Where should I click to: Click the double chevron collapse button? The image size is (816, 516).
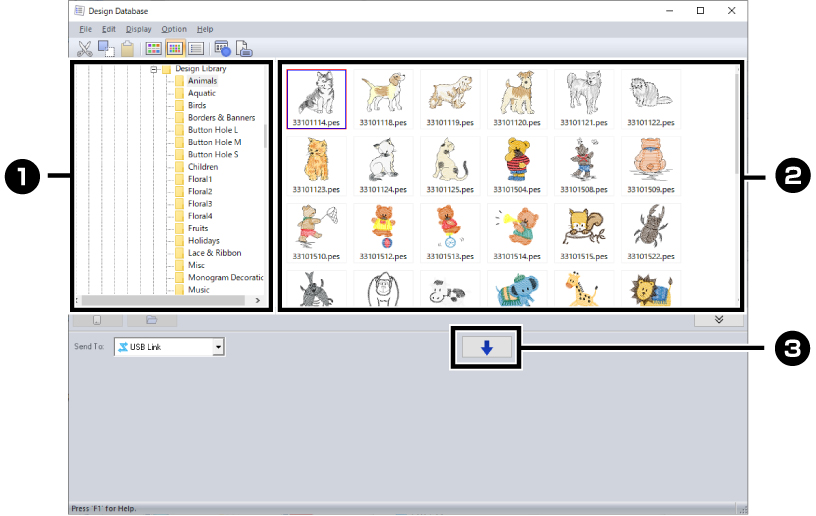coord(719,320)
